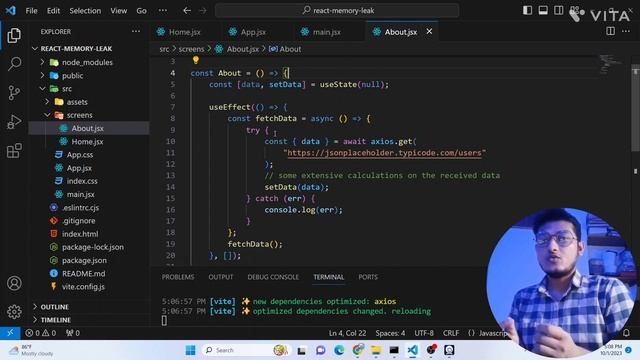
Task: Click the react-memory-leak command center search
Action: (337, 11)
